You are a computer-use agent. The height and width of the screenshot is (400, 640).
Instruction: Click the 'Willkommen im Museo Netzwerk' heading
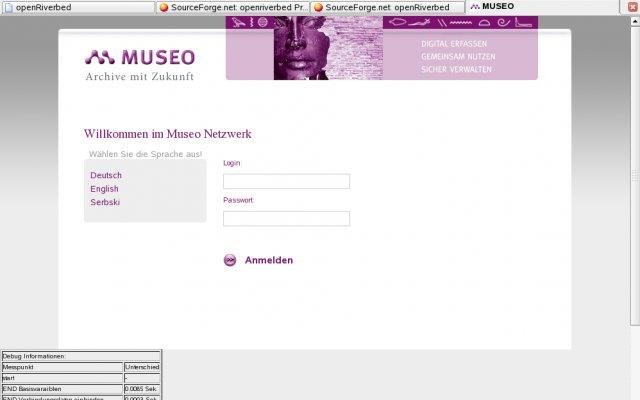click(x=167, y=133)
